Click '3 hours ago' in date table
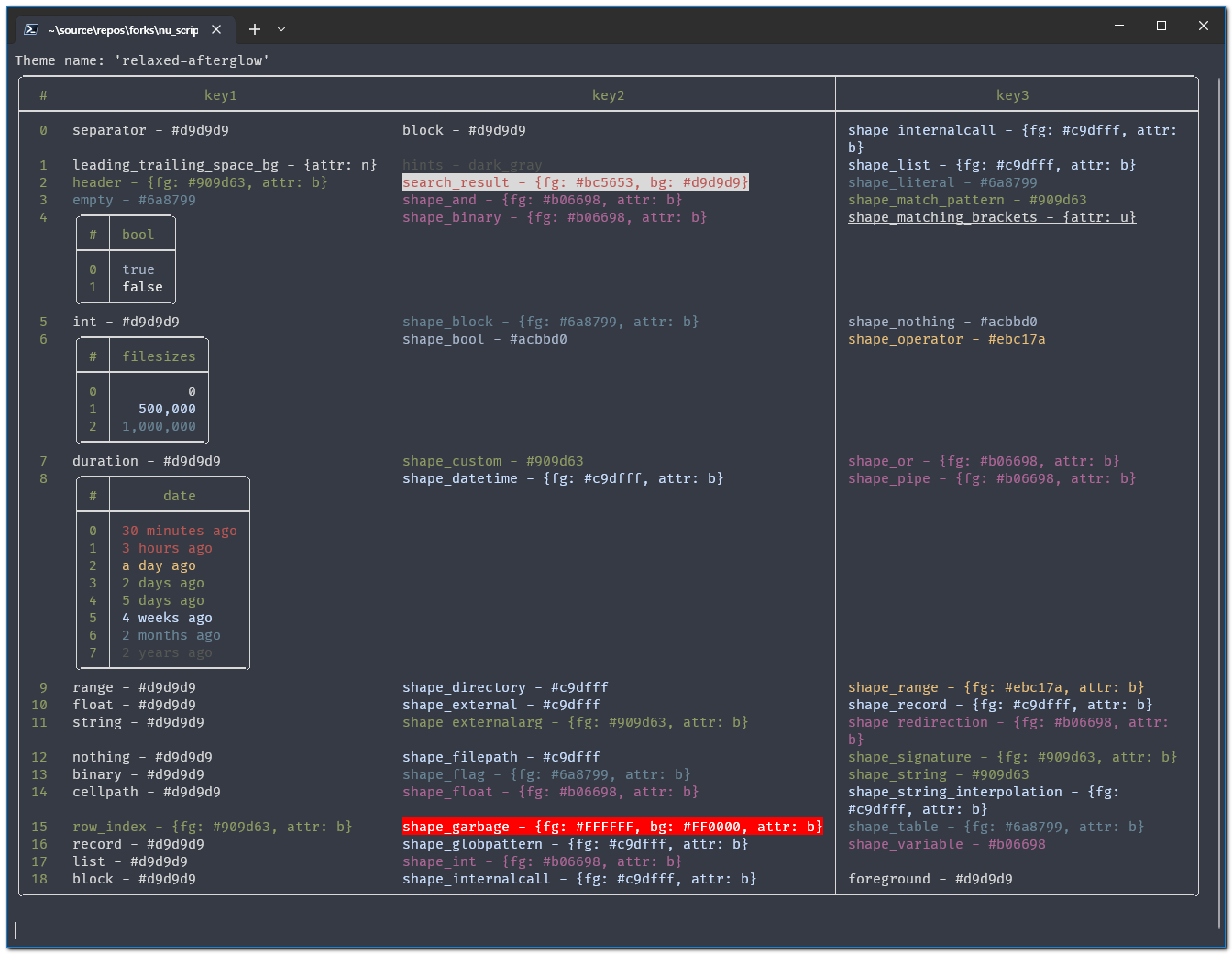Viewport: 1232px width, 954px height. coord(168,548)
